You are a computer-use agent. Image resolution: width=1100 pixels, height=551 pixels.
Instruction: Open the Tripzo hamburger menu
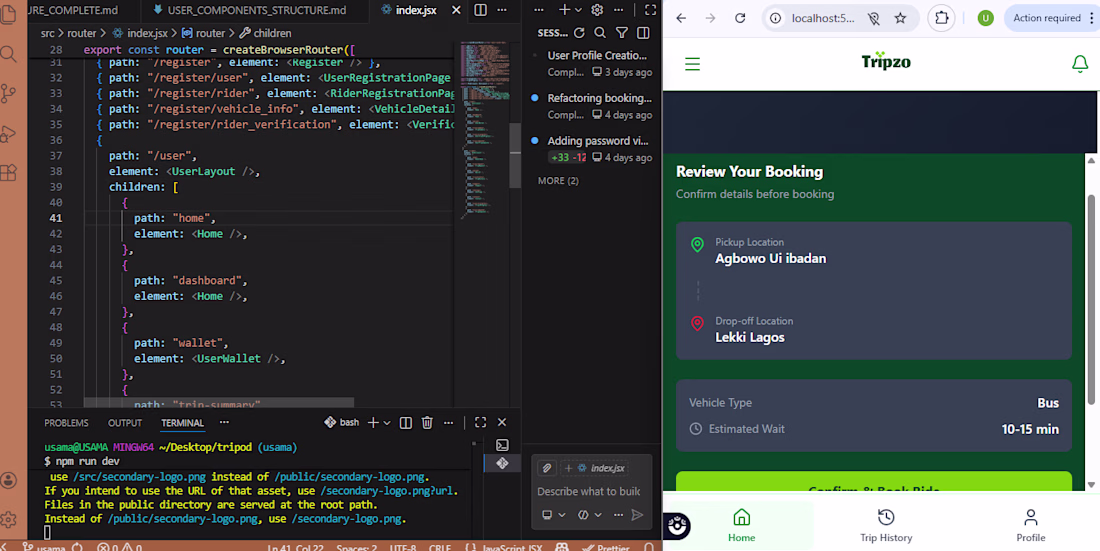692,64
